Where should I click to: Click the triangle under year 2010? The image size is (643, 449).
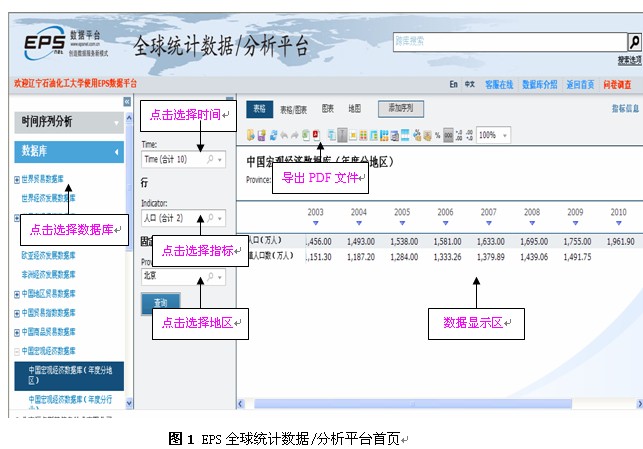point(618,223)
